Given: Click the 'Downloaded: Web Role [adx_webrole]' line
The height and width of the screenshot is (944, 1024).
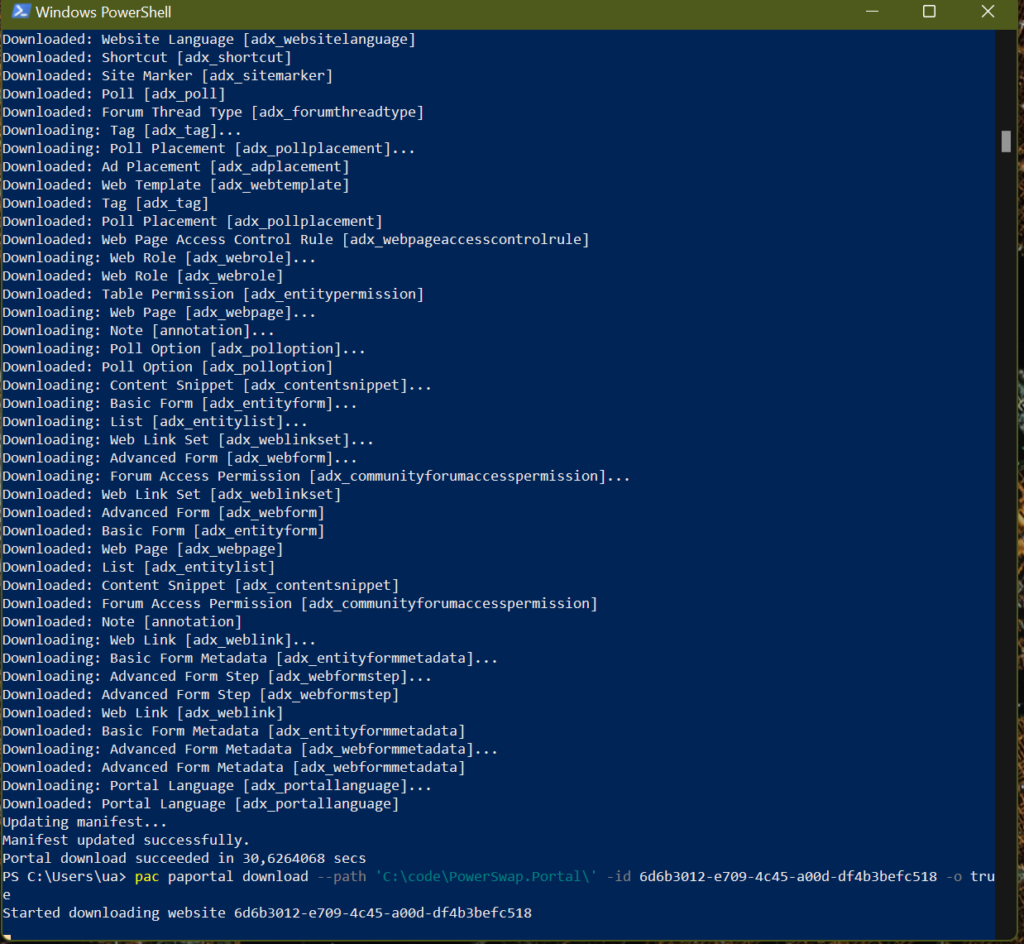Looking at the screenshot, I should pyautogui.click(x=143, y=276).
